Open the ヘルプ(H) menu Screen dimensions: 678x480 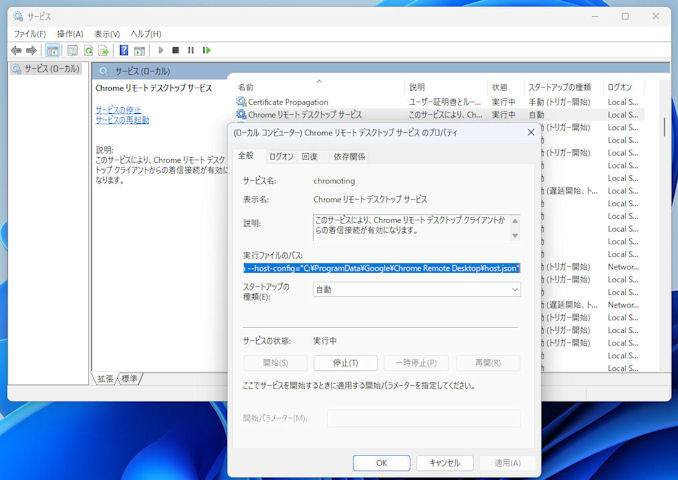146,34
